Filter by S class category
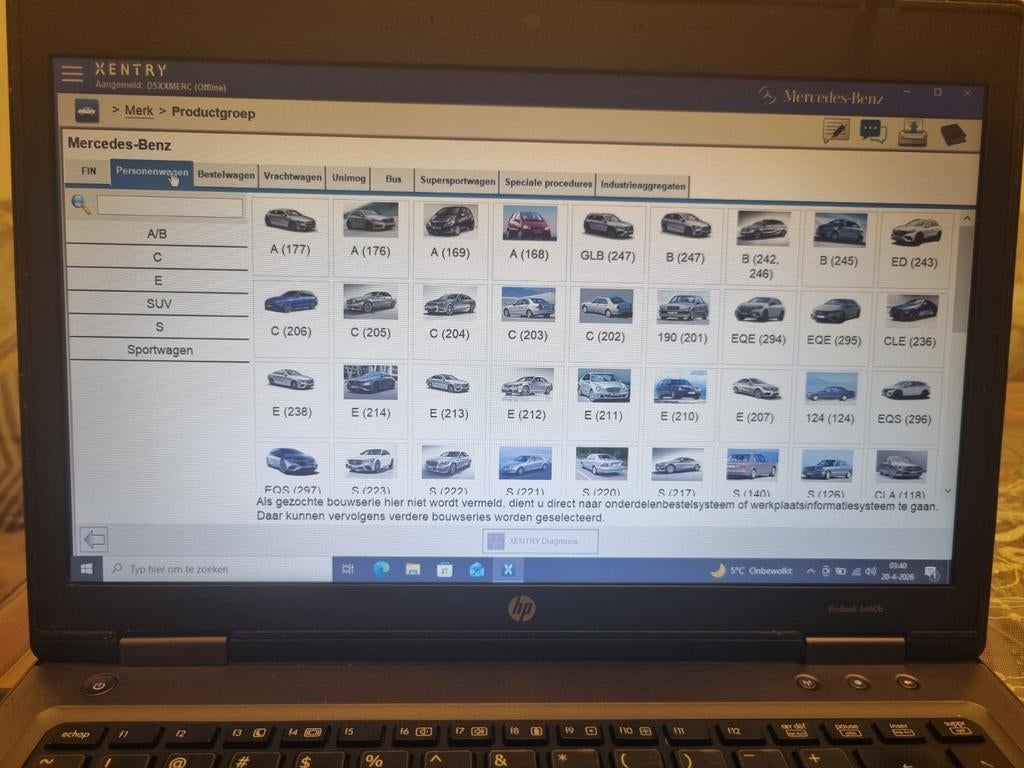Screen dimensions: 1024x768 (x=159, y=327)
